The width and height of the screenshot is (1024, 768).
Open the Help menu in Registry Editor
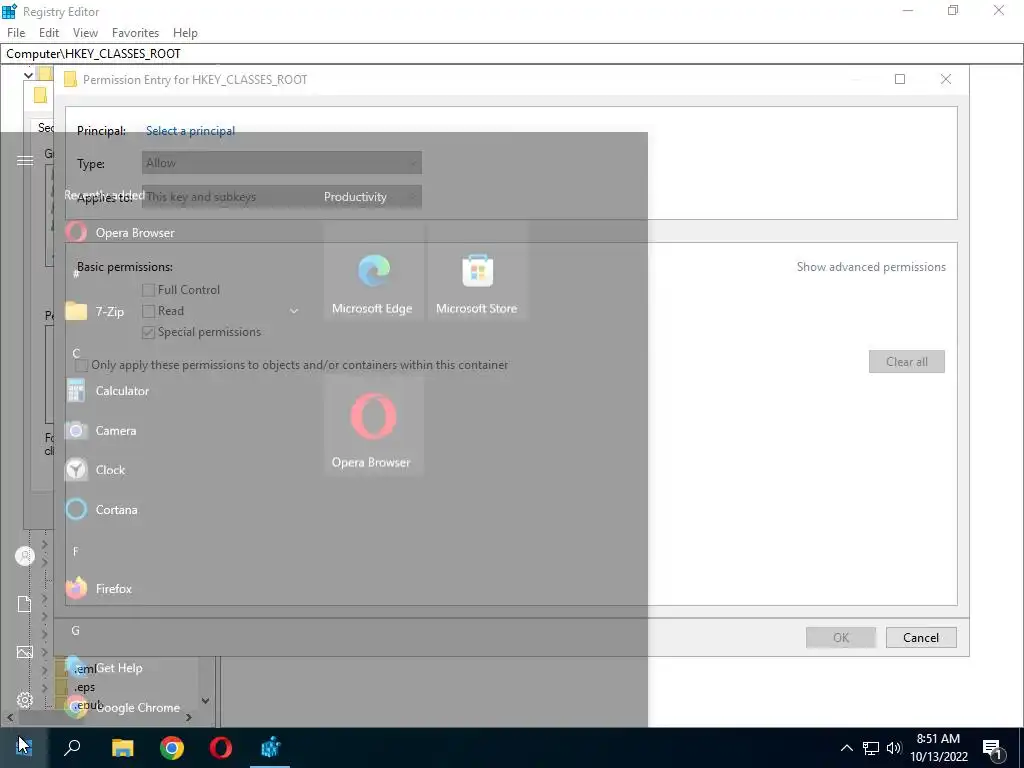(x=185, y=33)
